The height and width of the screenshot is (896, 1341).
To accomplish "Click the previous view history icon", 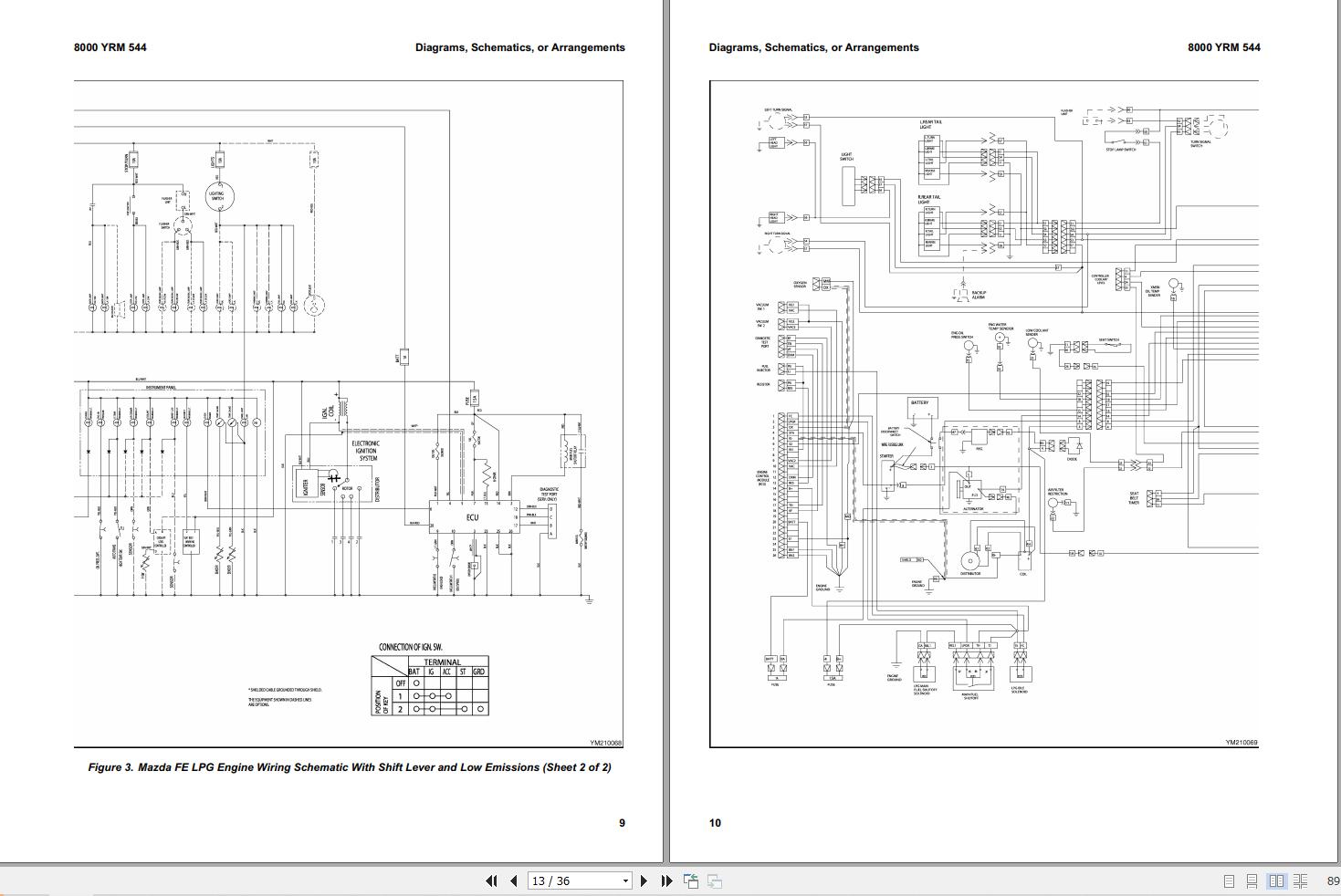I will pos(691,880).
